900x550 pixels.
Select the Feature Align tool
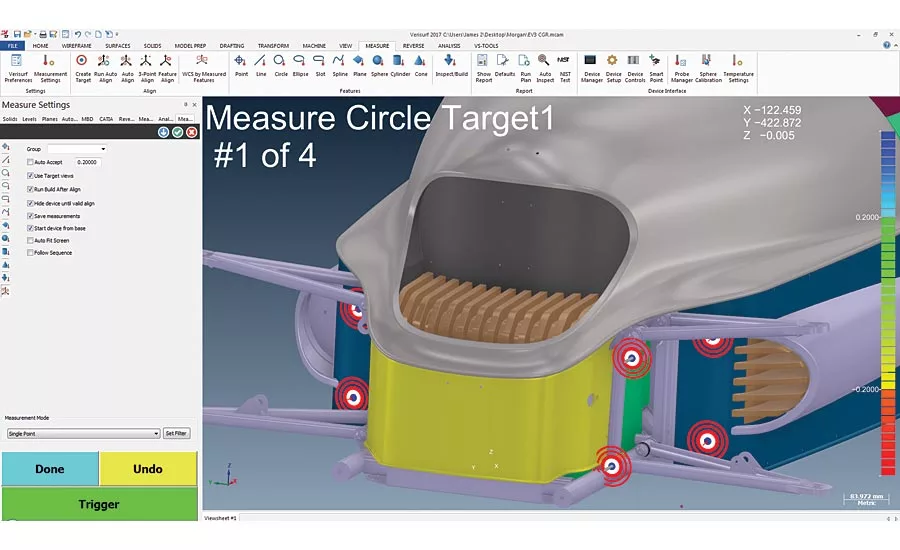[x=167, y=69]
